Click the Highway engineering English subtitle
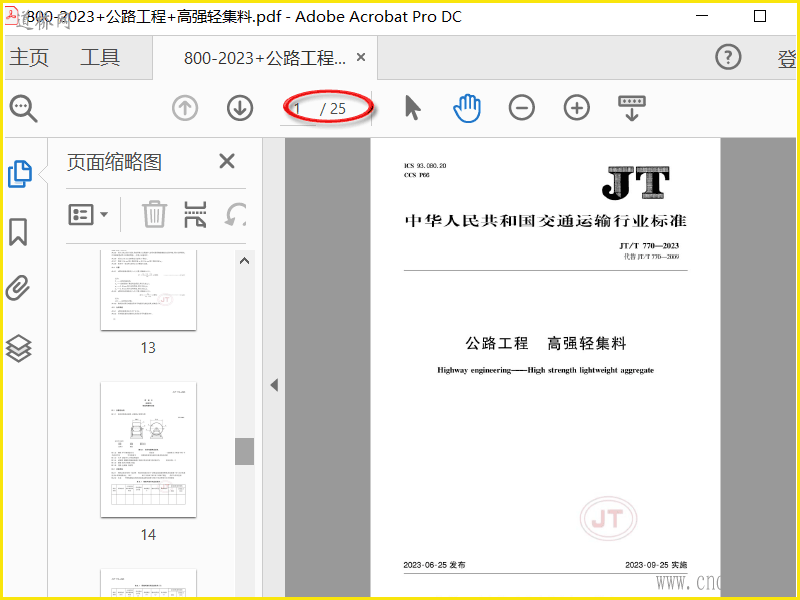 tap(545, 370)
